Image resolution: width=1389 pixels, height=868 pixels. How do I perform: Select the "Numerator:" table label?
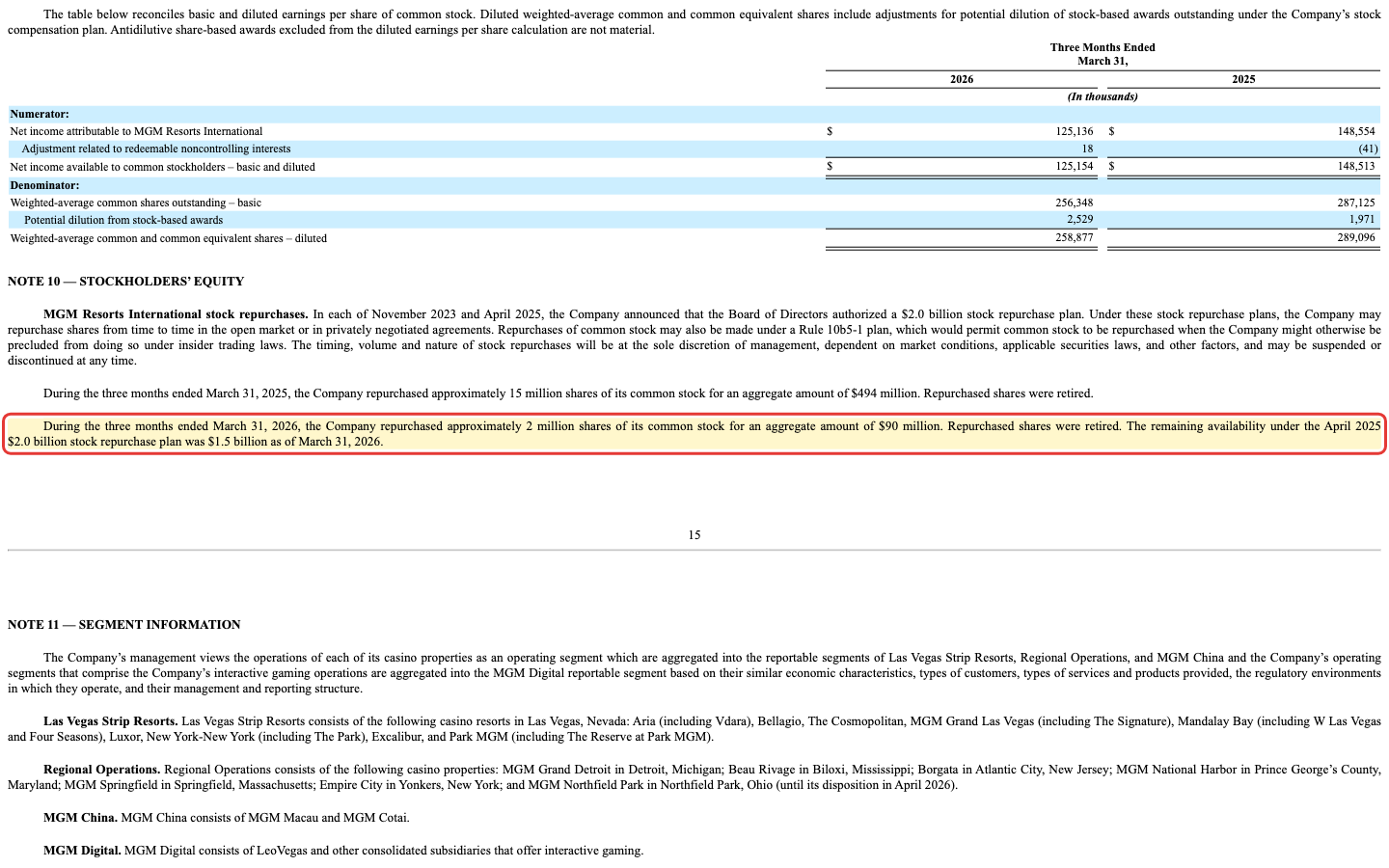(40, 114)
